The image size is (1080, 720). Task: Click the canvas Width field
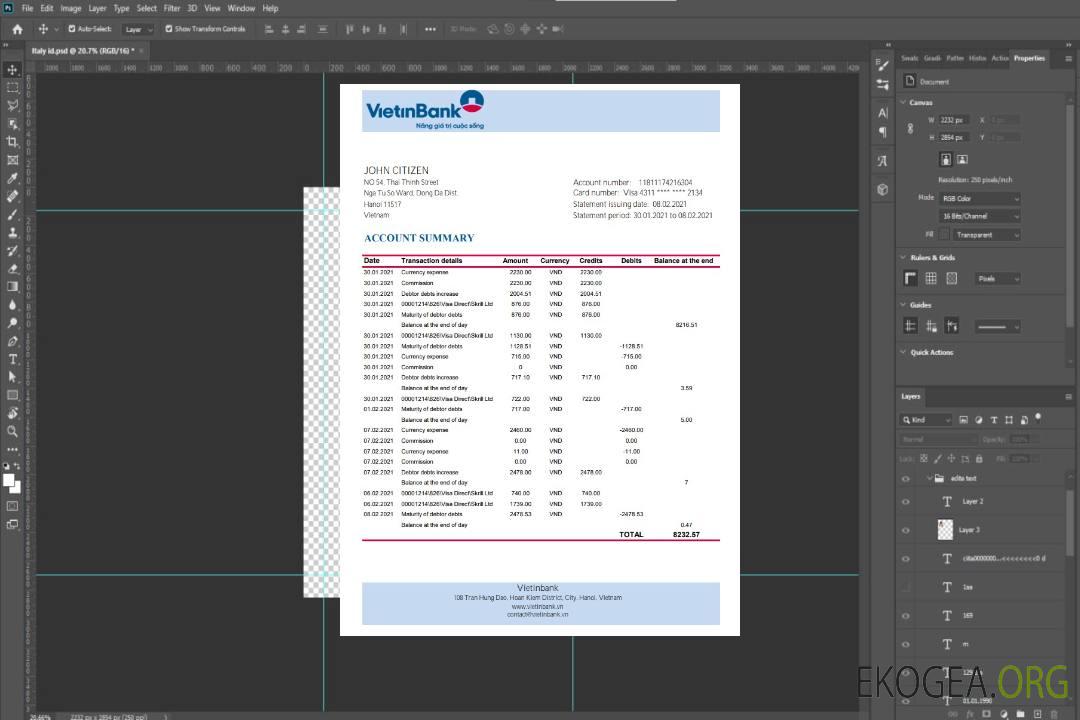(954, 120)
